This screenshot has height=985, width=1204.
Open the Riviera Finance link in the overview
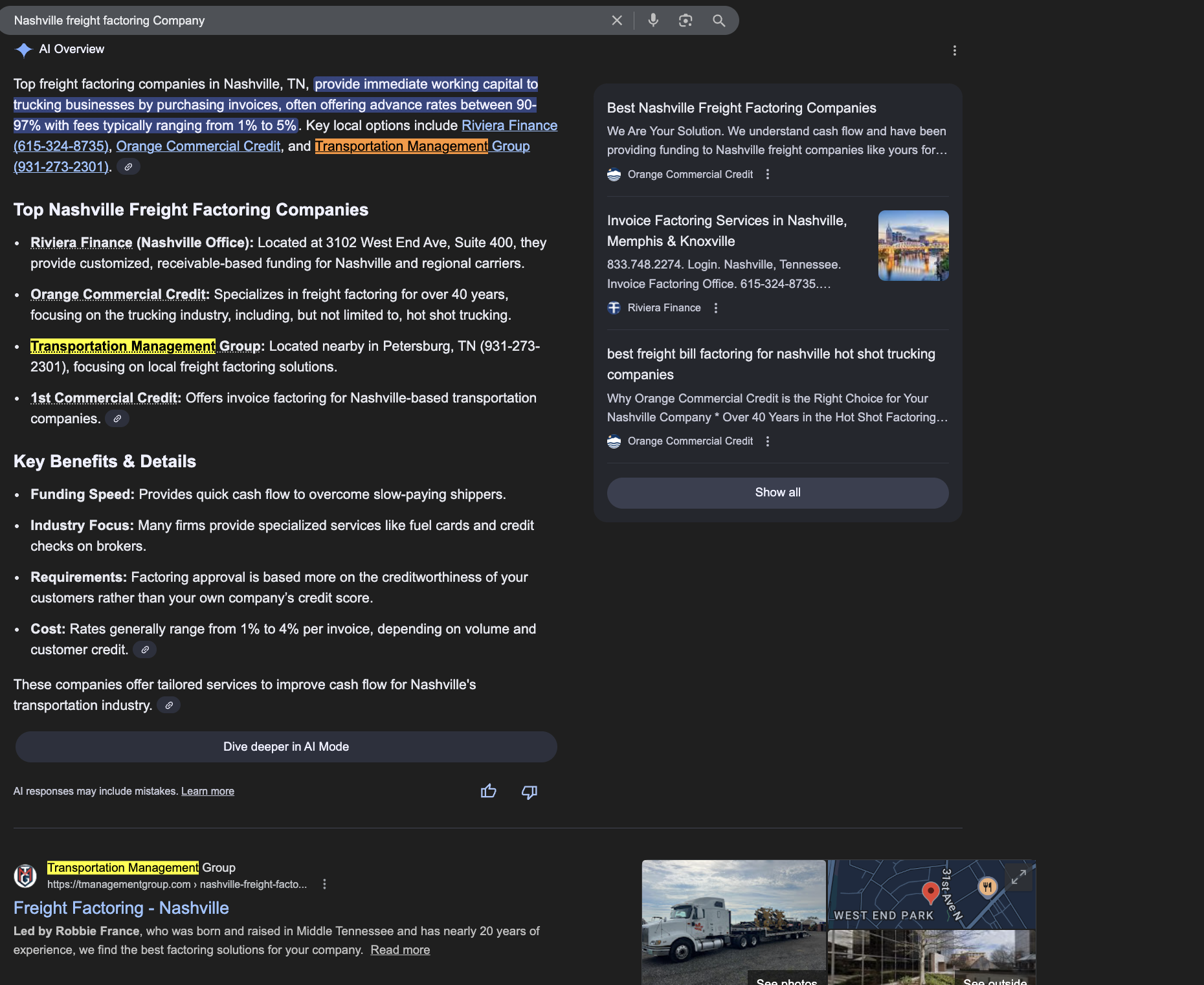click(509, 125)
